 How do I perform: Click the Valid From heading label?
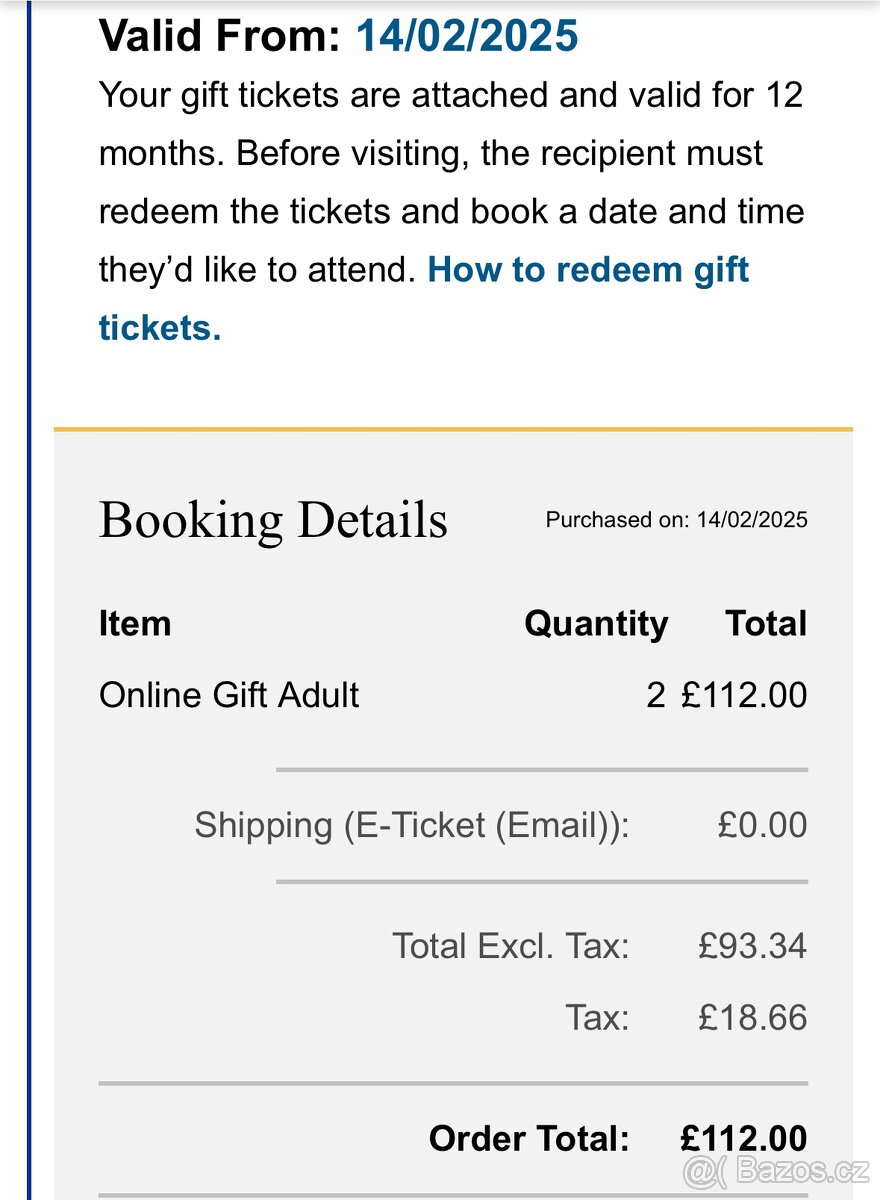220,35
